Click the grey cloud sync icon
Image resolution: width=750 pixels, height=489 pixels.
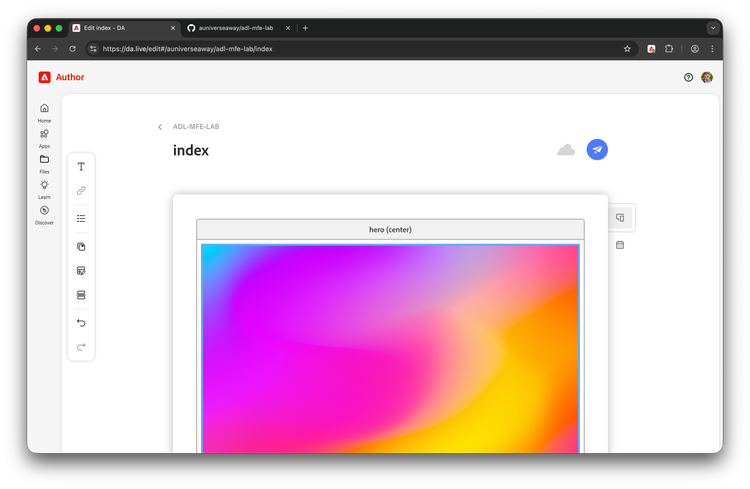click(566, 150)
